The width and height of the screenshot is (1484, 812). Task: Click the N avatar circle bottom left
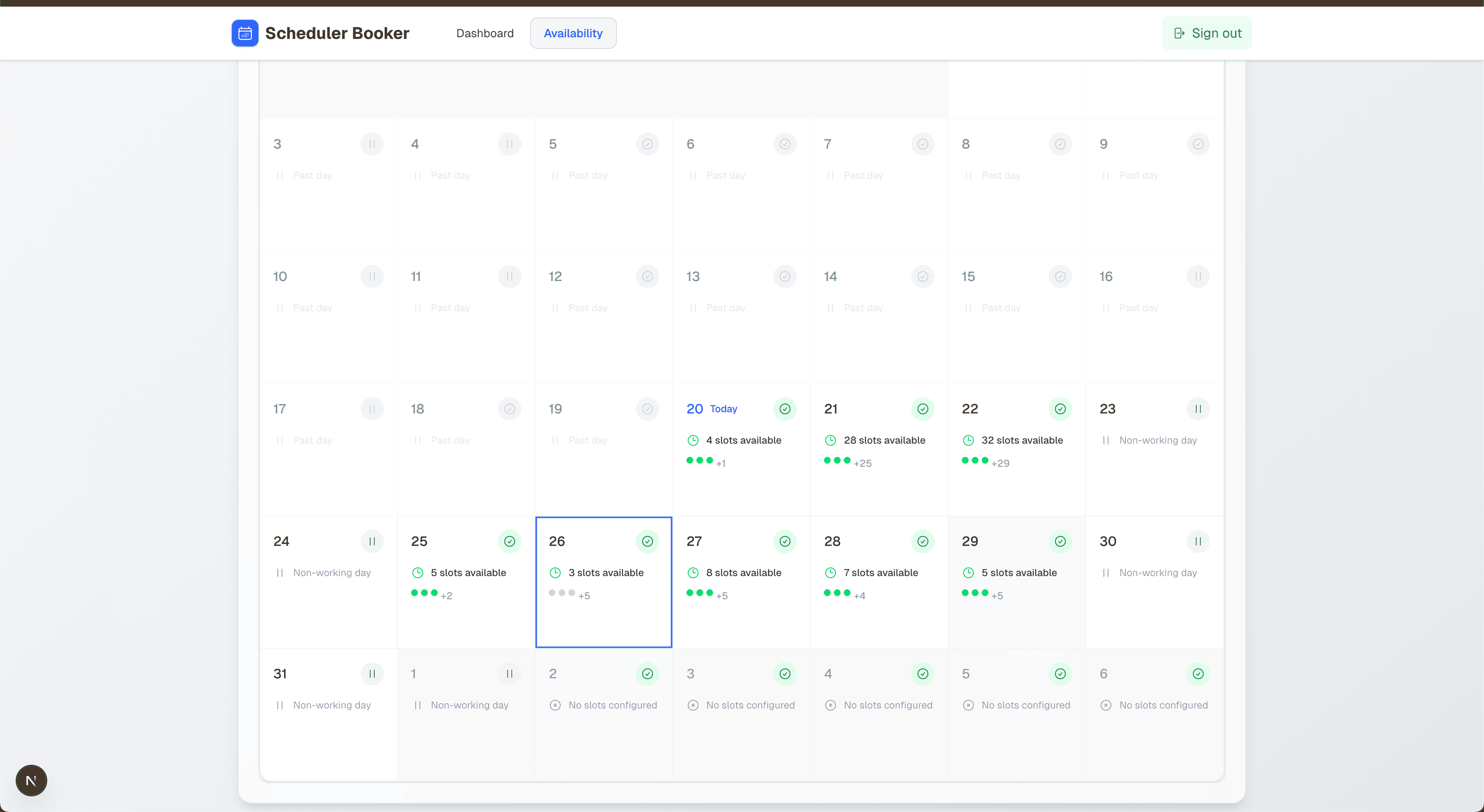31,780
